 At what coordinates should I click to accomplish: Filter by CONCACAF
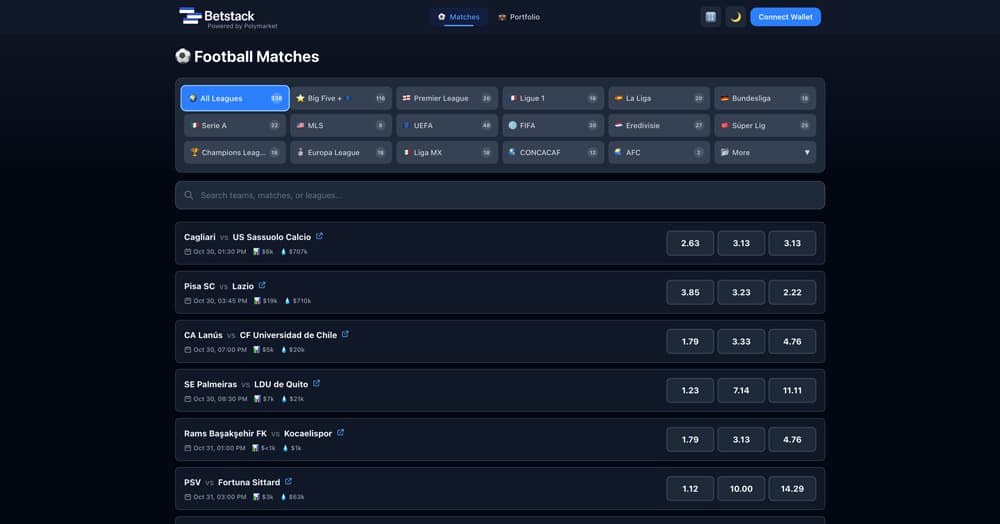pos(553,152)
